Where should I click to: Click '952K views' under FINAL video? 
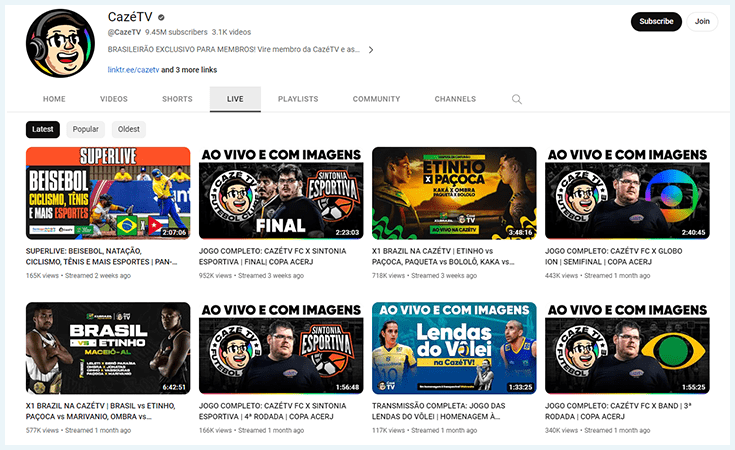[215, 276]
